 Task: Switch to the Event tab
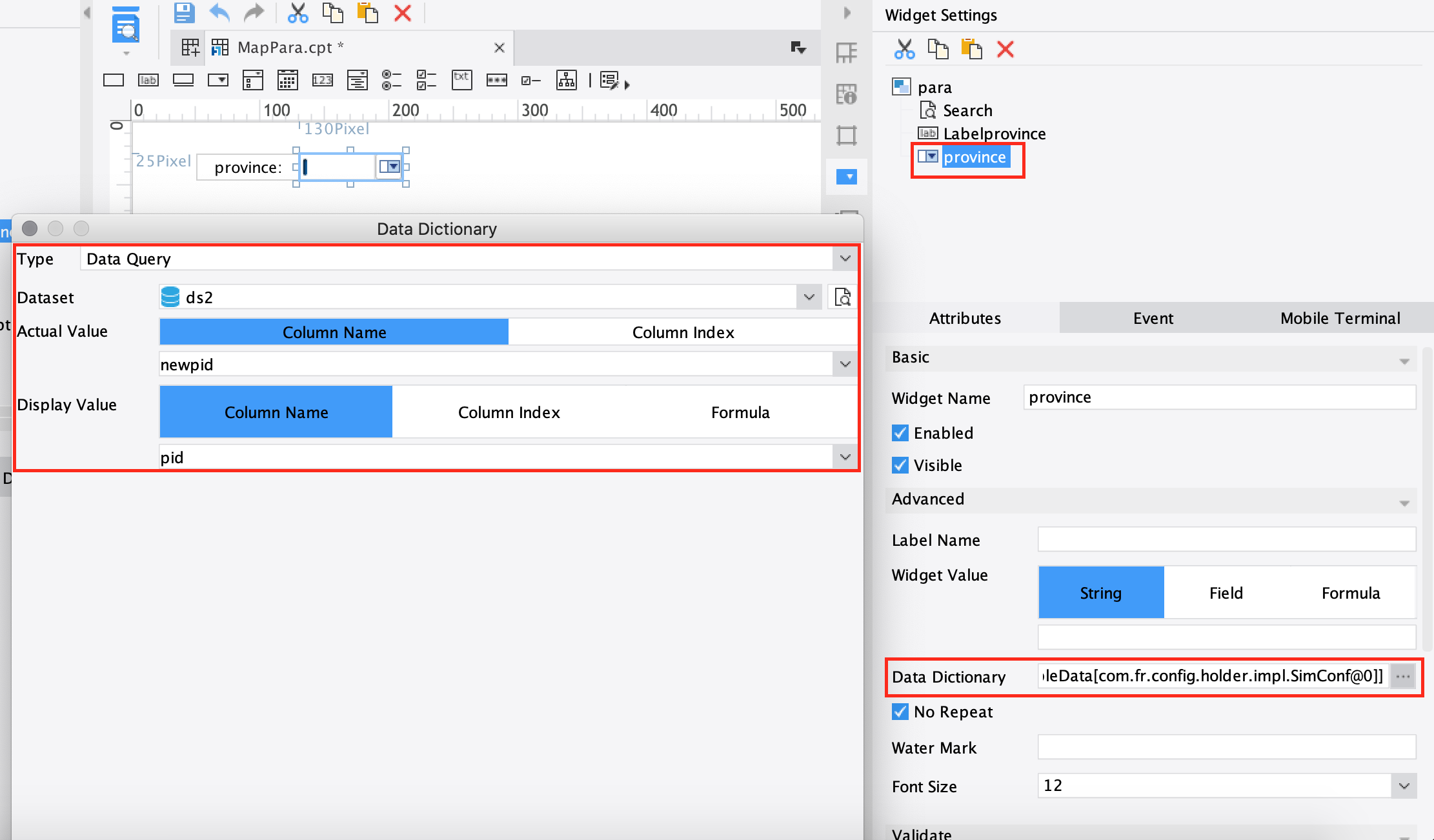pos(1153,318)
